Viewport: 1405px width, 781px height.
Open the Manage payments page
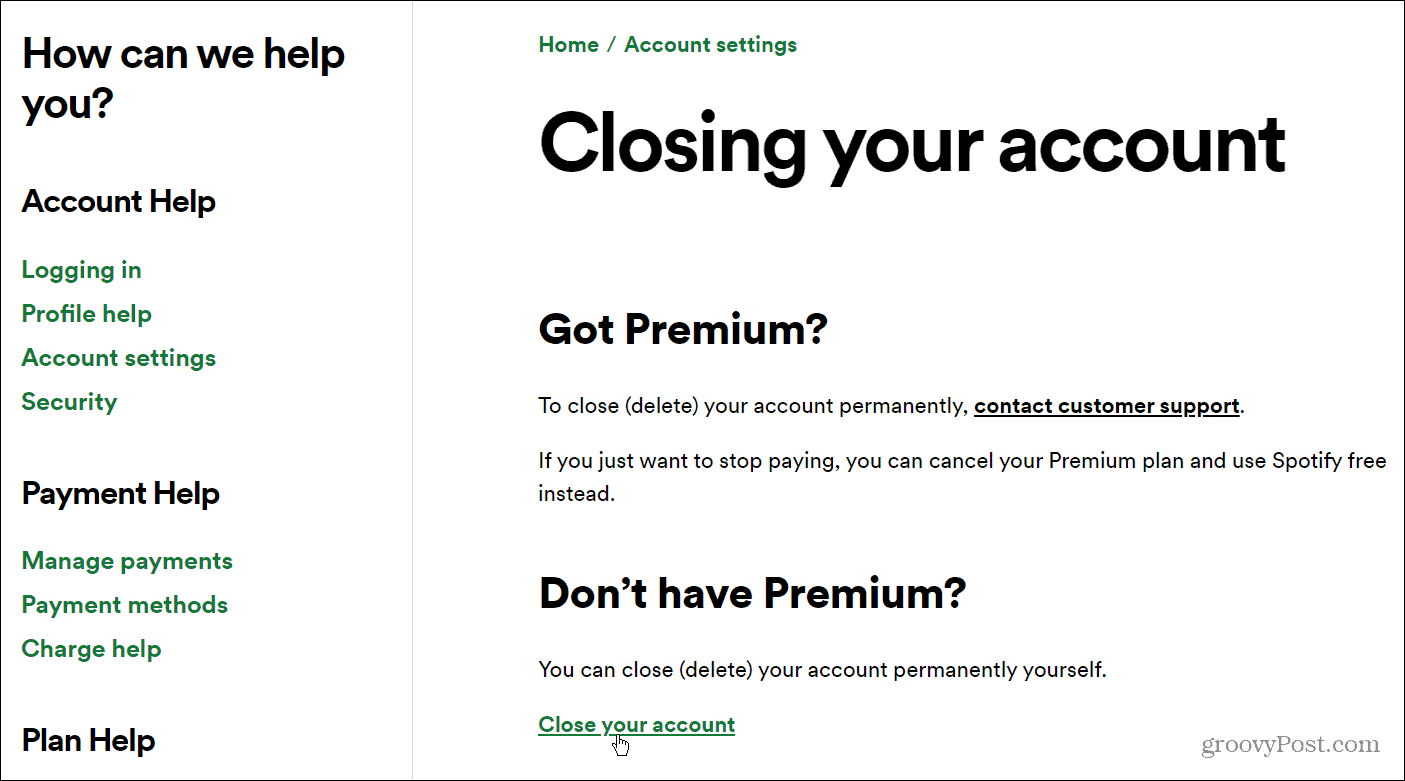[x=126, y=560]
